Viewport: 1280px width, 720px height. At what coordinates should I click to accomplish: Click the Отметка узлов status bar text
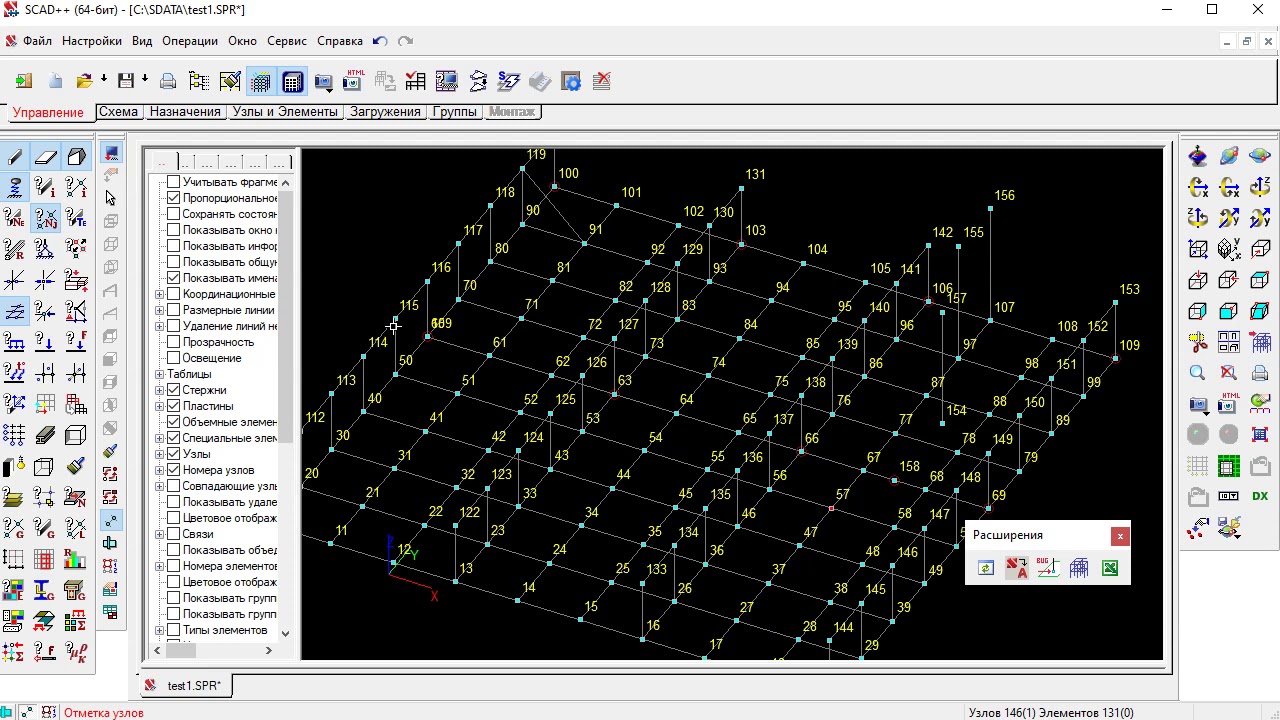[104, 713]
